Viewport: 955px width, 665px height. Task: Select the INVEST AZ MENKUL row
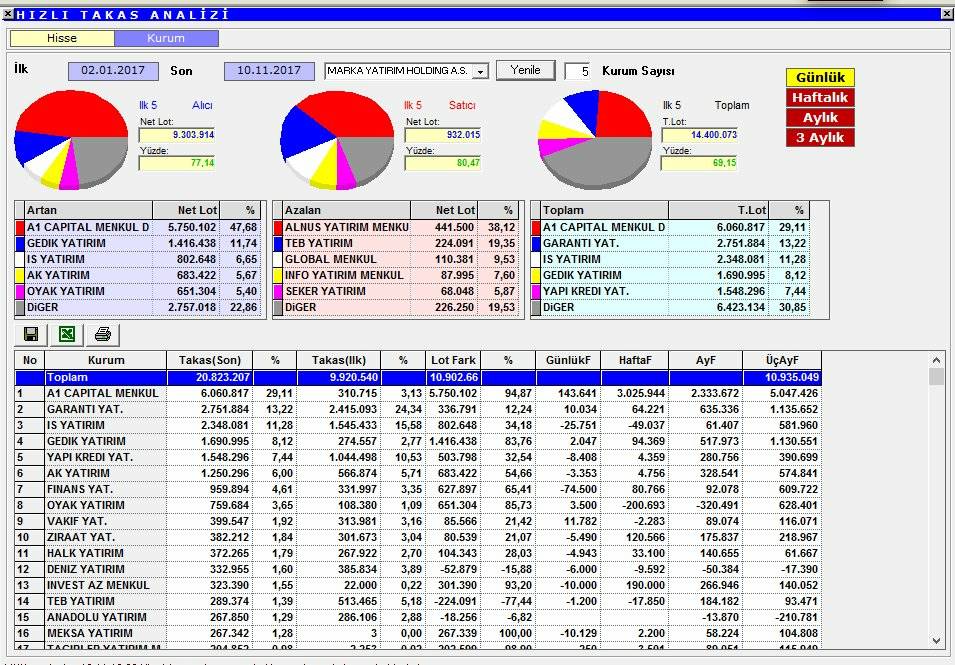click(x=418, y=585)
